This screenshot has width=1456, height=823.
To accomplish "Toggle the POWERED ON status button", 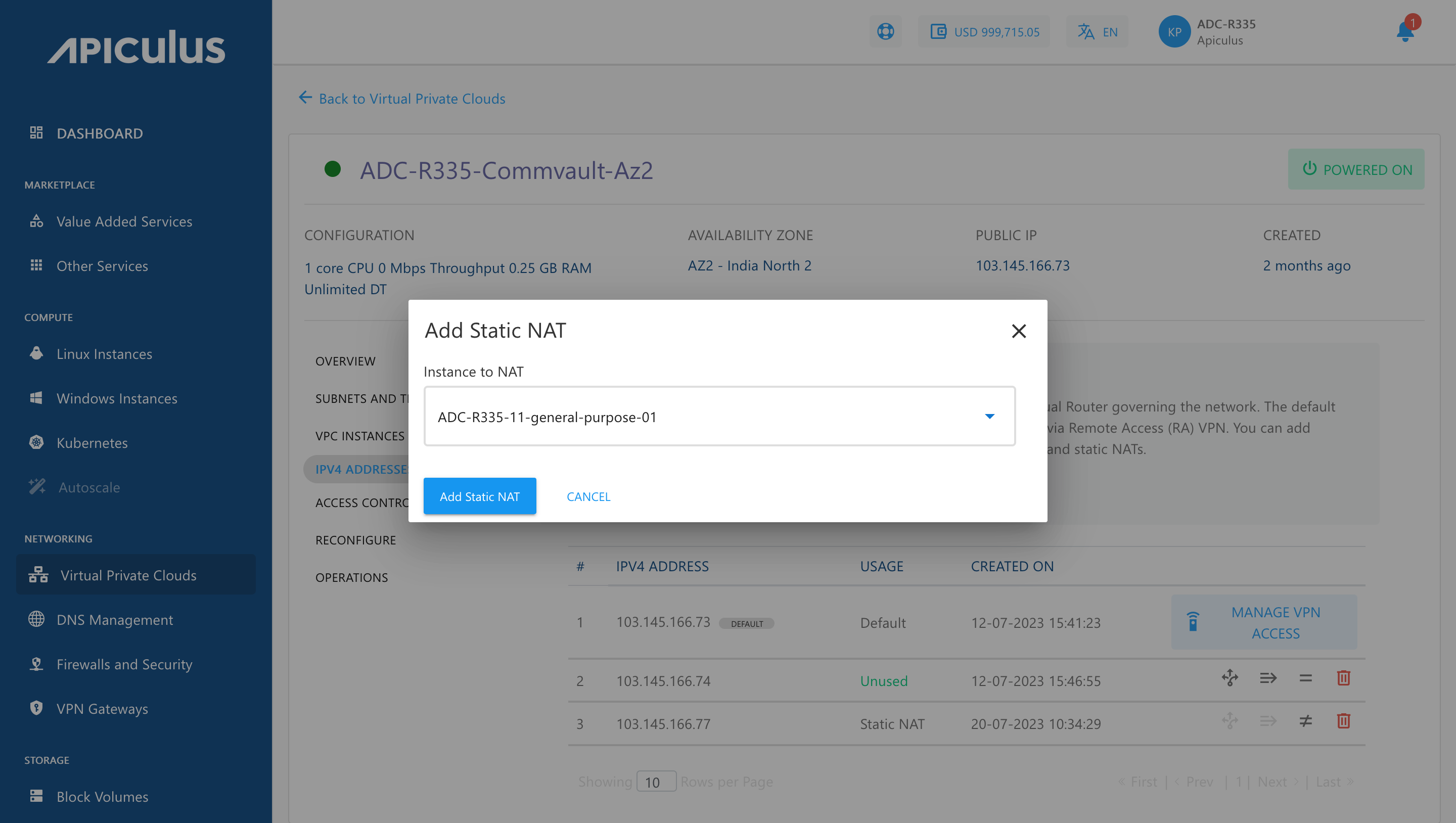I will pos(1356,169).
